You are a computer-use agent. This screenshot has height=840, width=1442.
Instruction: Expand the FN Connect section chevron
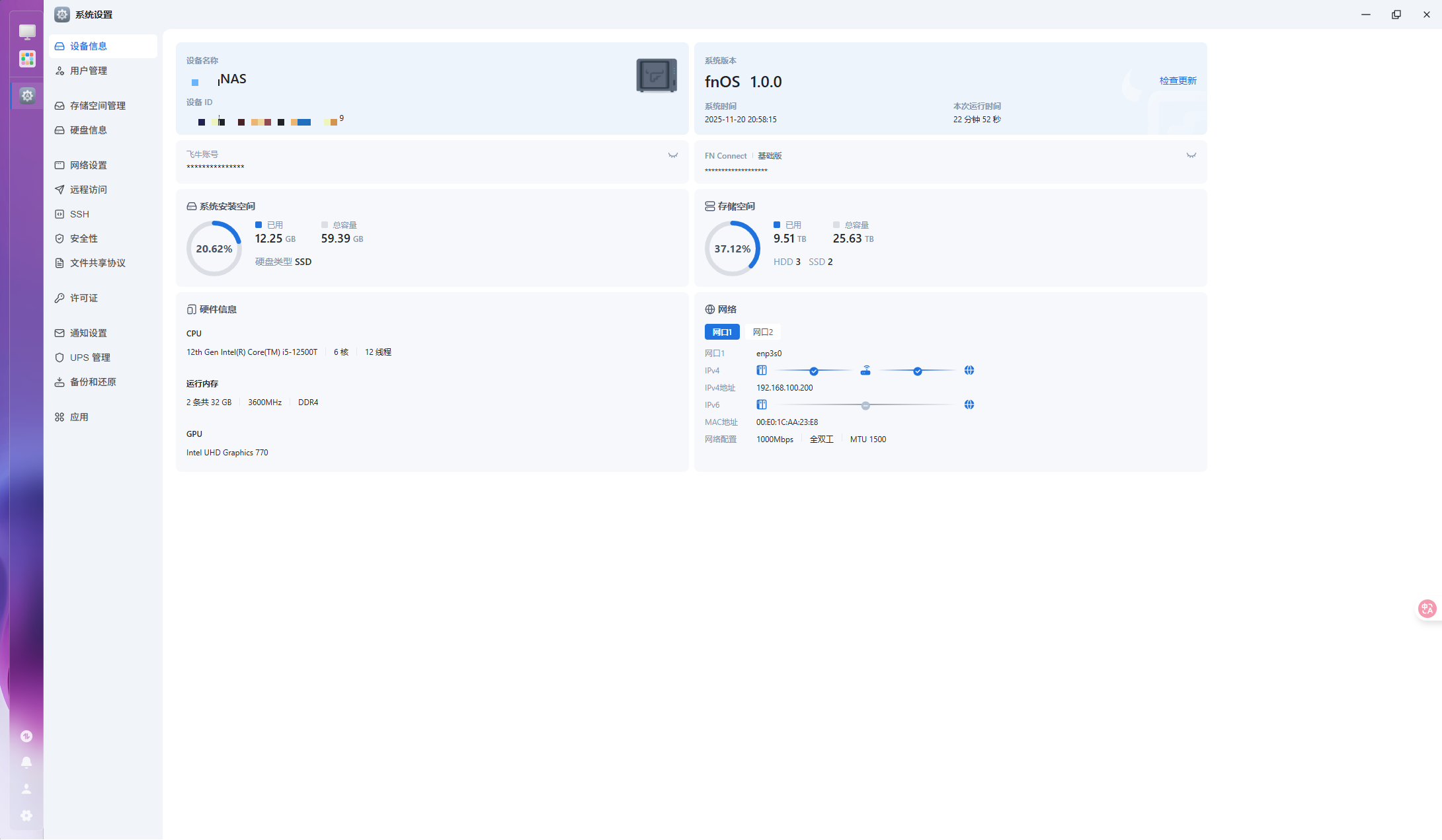tap(1191, 156)
